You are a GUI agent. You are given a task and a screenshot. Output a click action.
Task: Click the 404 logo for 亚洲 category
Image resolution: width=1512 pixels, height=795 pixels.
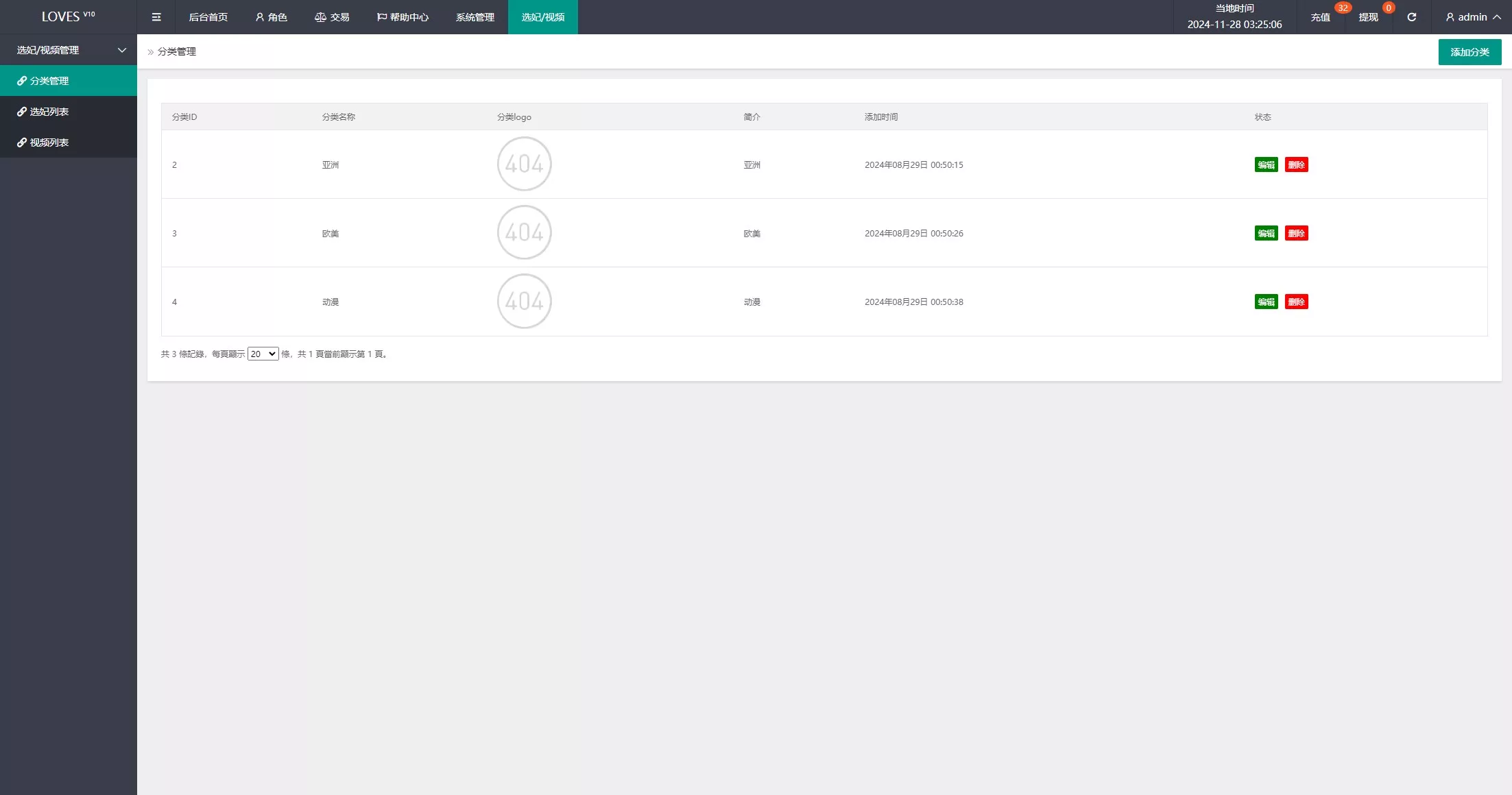524,164
